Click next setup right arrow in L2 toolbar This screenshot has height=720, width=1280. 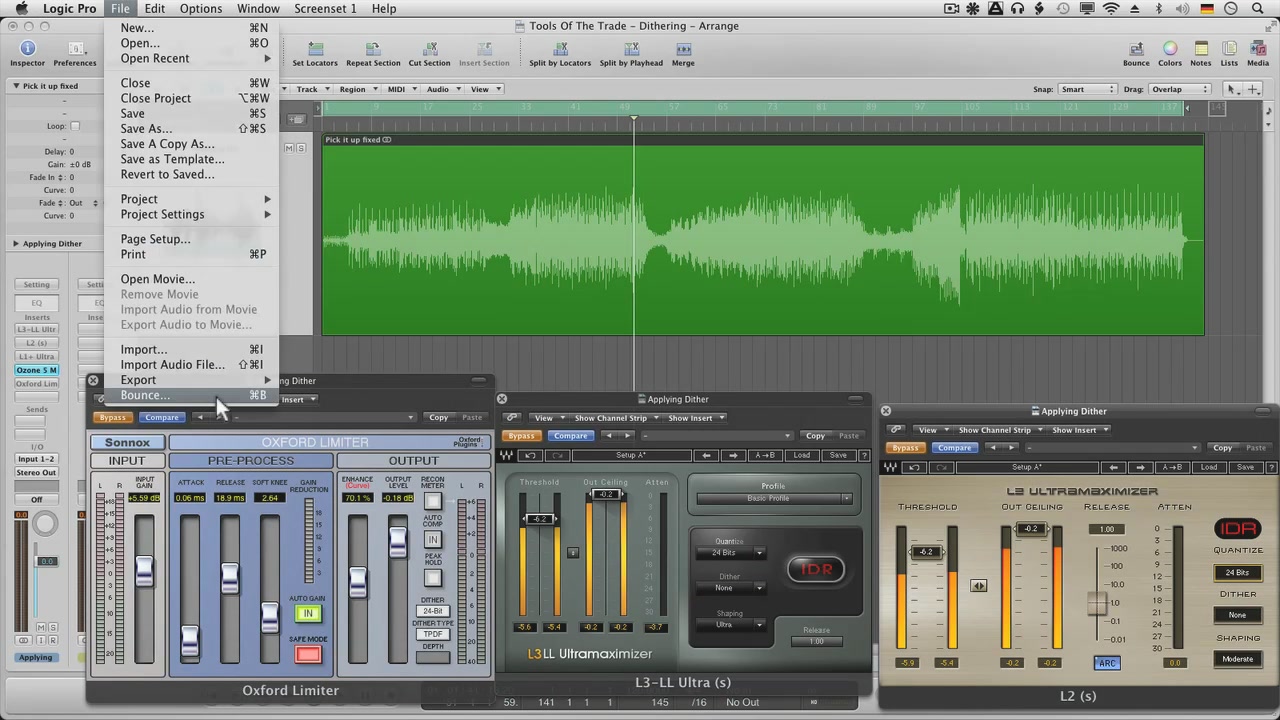tap(1140, 468)
